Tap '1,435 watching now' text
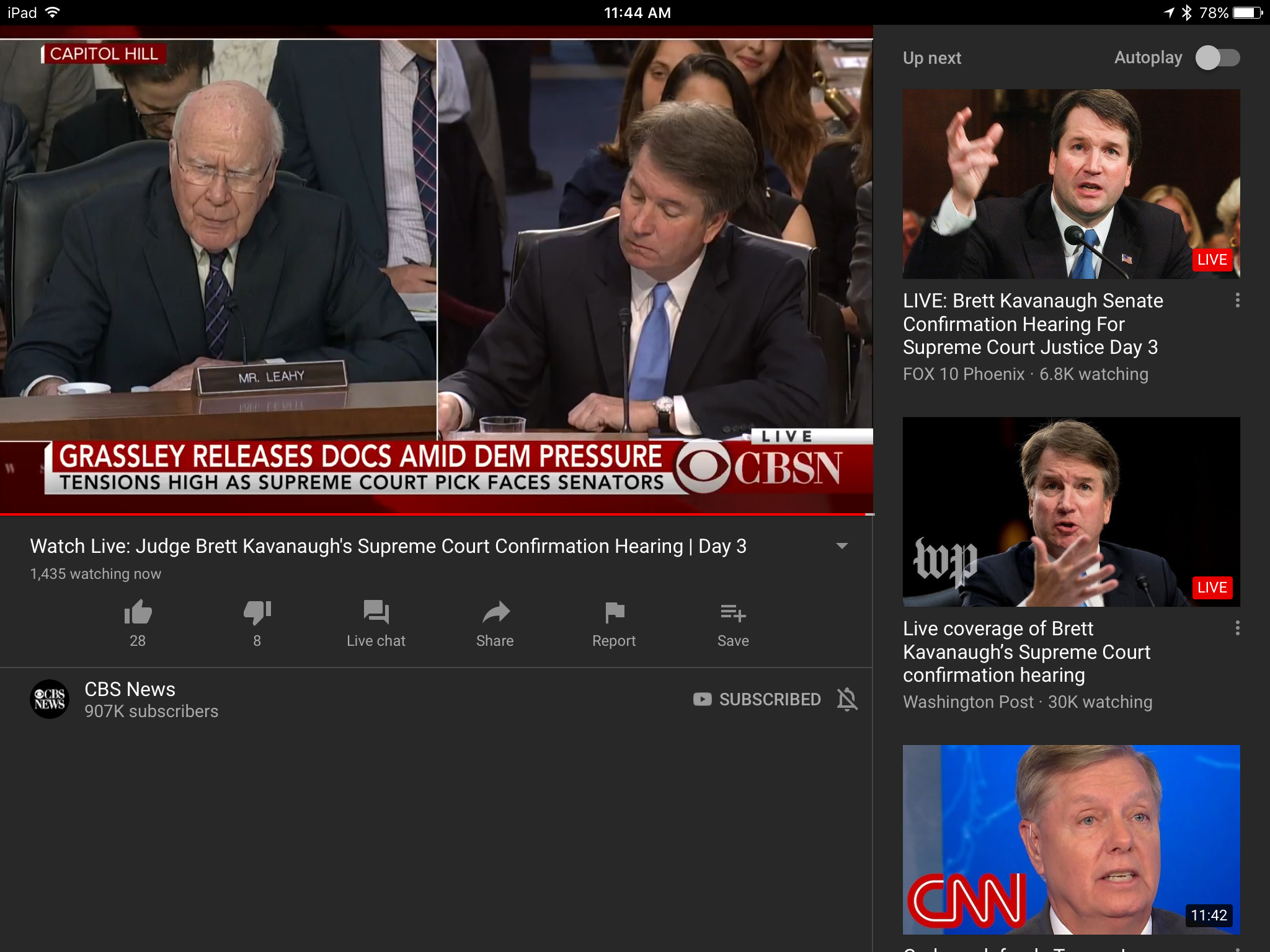Screen dimensions: 1270x952 [x=95, y=574]
